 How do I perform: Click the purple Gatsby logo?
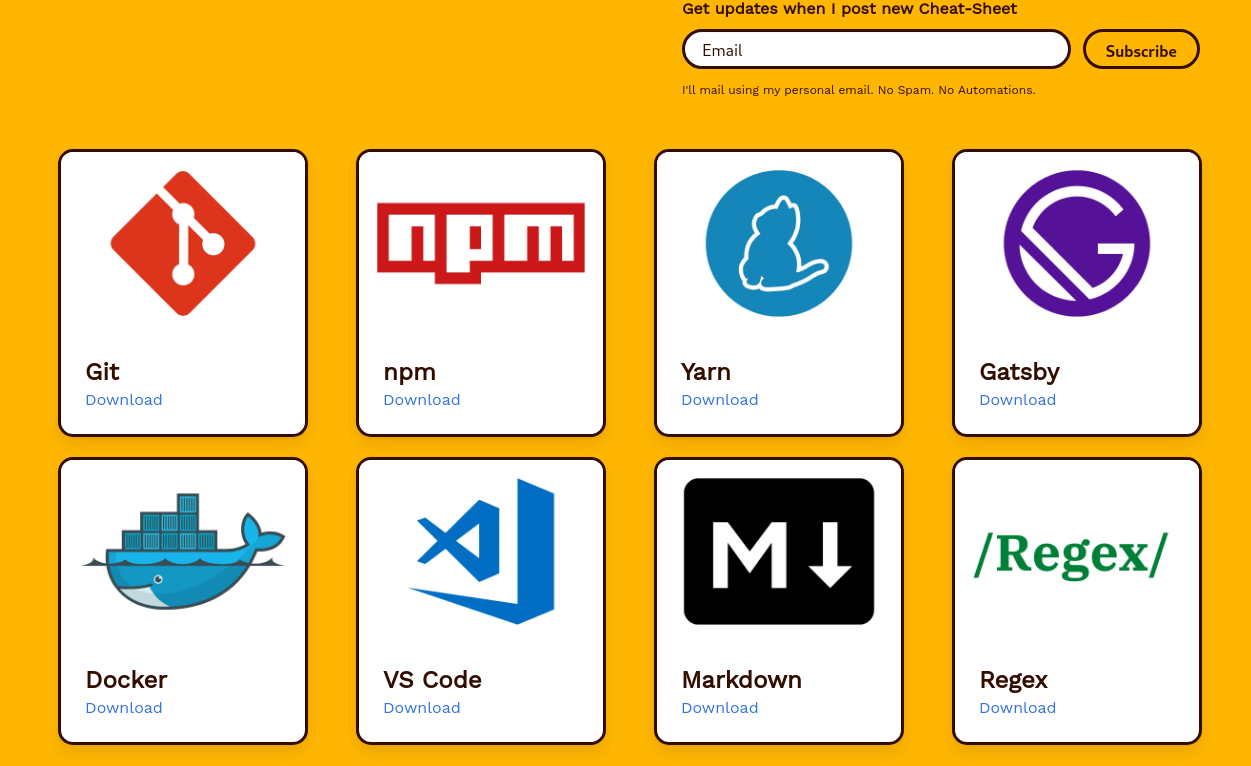(x=1077, y=243)
